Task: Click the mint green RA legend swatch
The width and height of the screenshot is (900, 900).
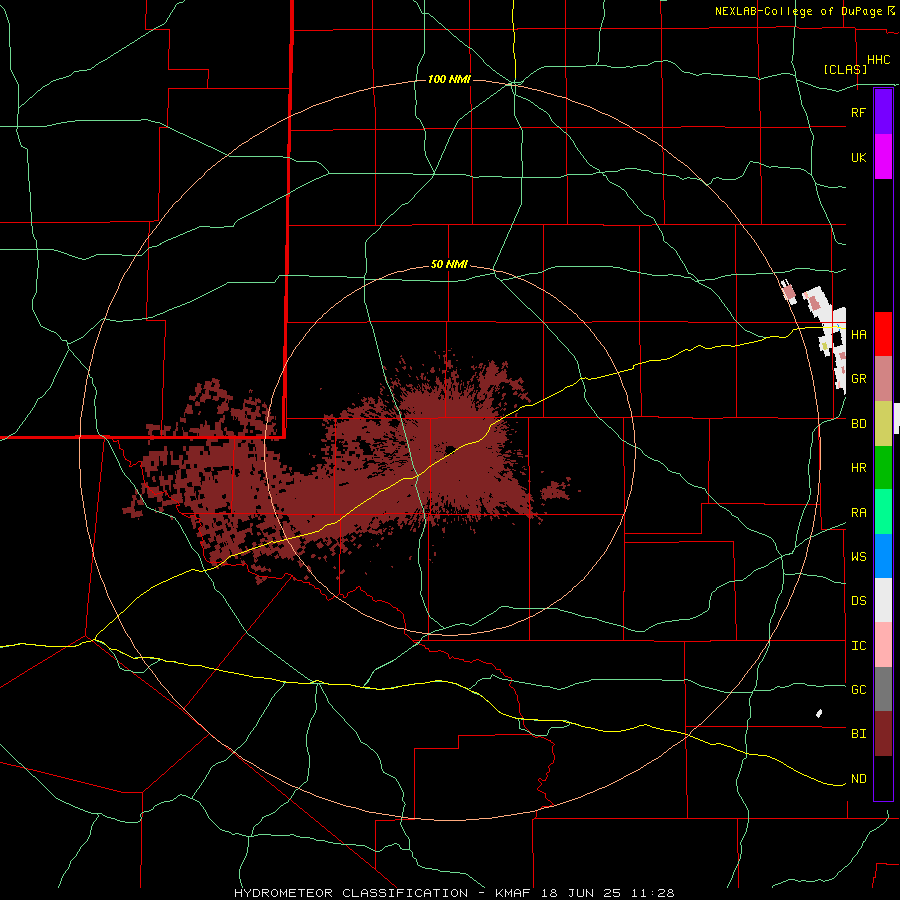Action: click(x=883, y=512)
